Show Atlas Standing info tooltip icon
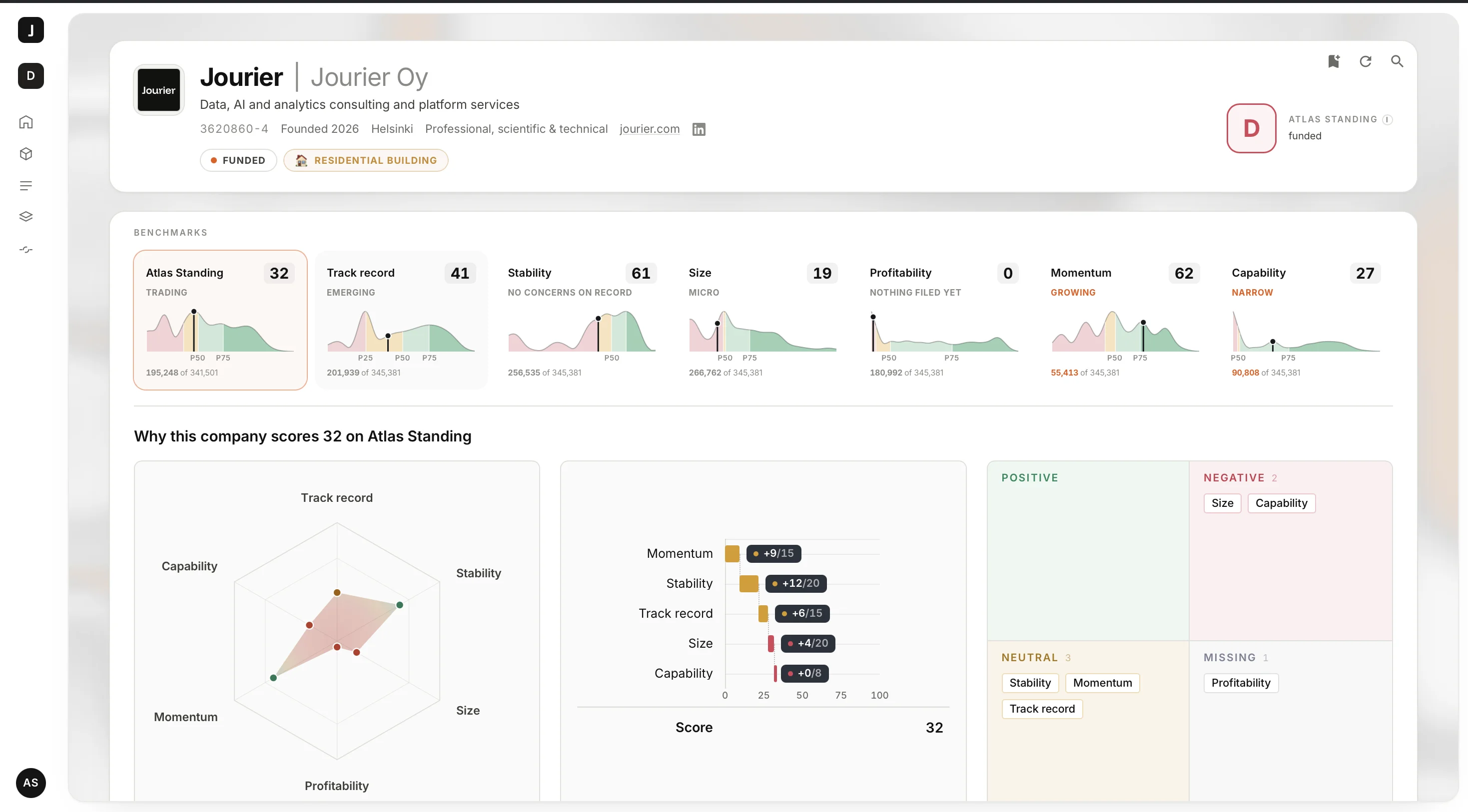The image size is (1468, 812). tap(1388, 119)
